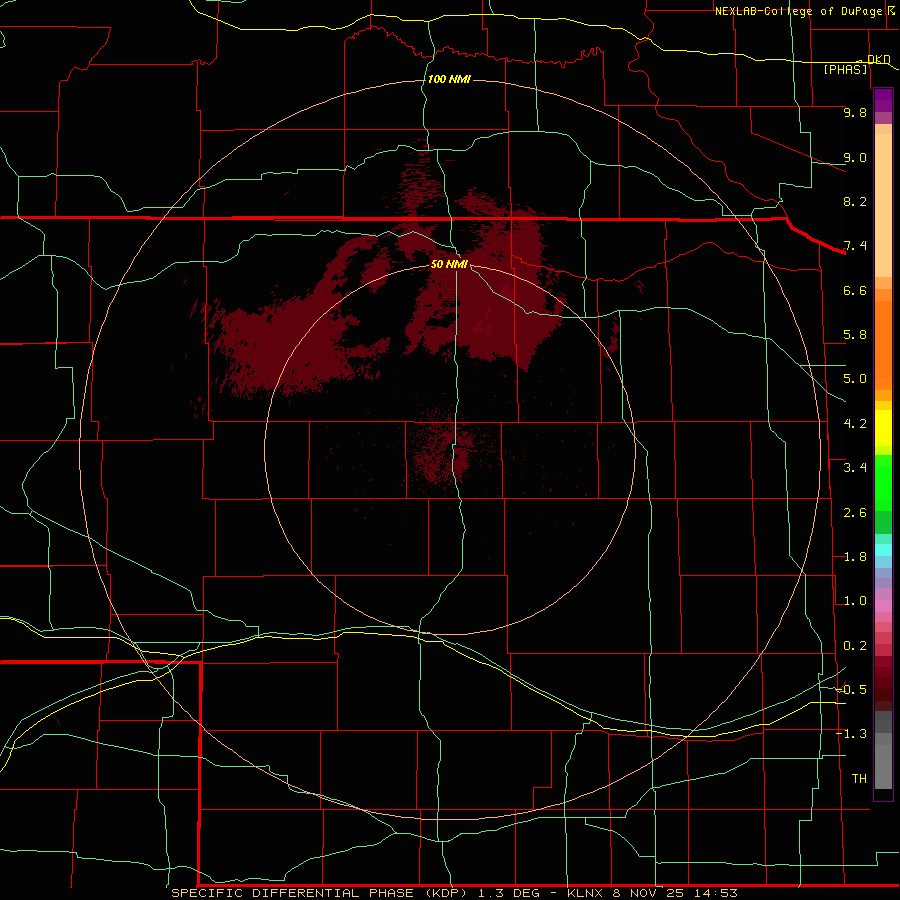
Task: Click the KLNX radar site identifier
Action: coord(585,893)
